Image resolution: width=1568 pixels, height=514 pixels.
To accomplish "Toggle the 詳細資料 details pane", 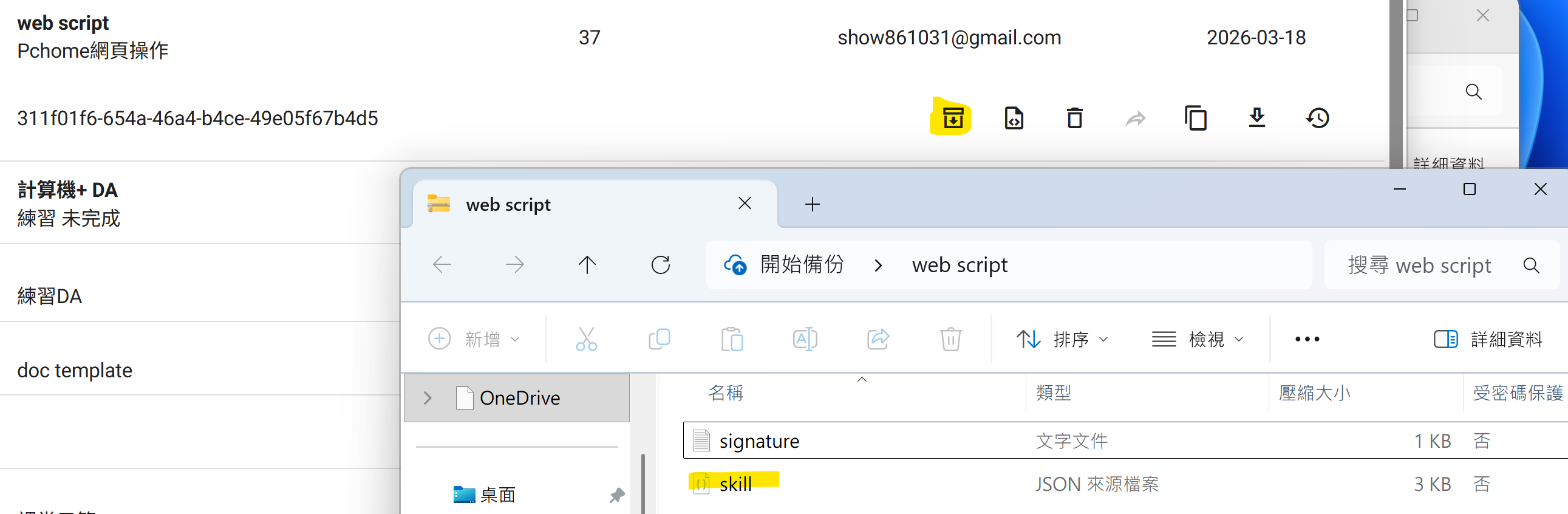I will point(1487,339).
